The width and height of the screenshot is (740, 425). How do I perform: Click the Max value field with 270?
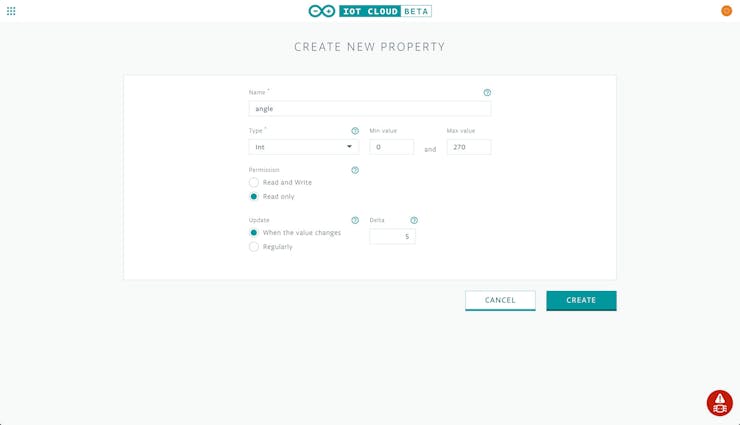(x=469, y=147)
